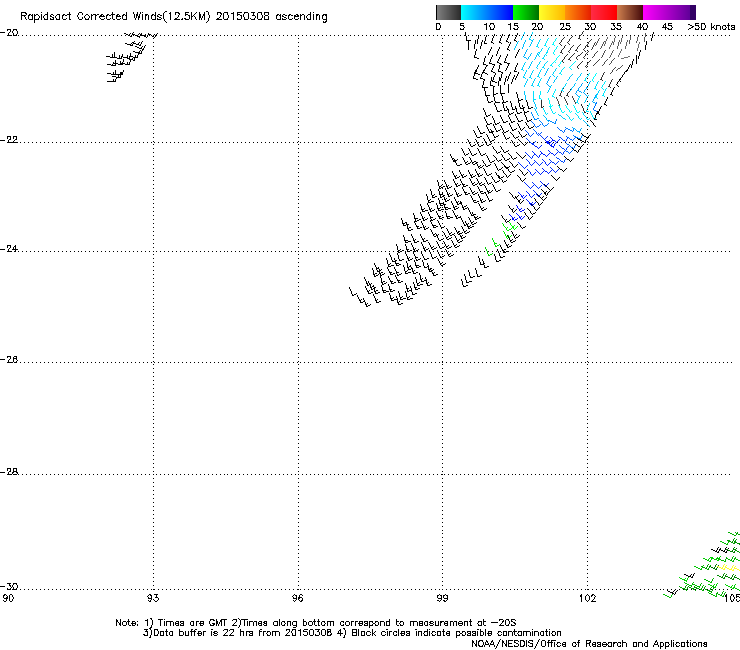Click the 90 longitude axis label
This screenshot has width=740, height=650.
[x=8, y=599]
